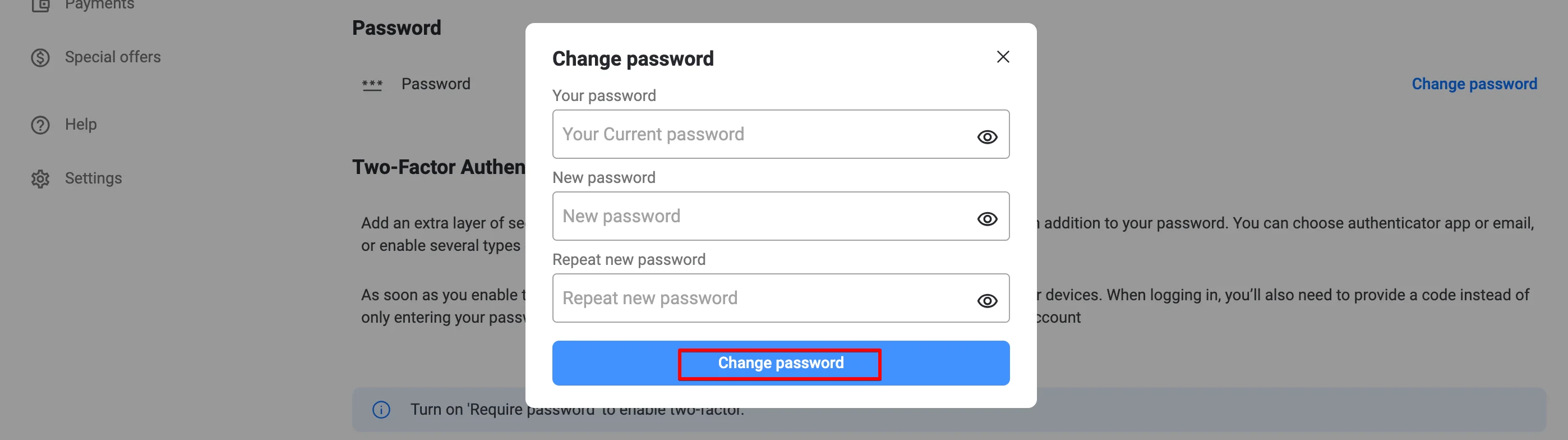Click into the New password input

[761, 216]
